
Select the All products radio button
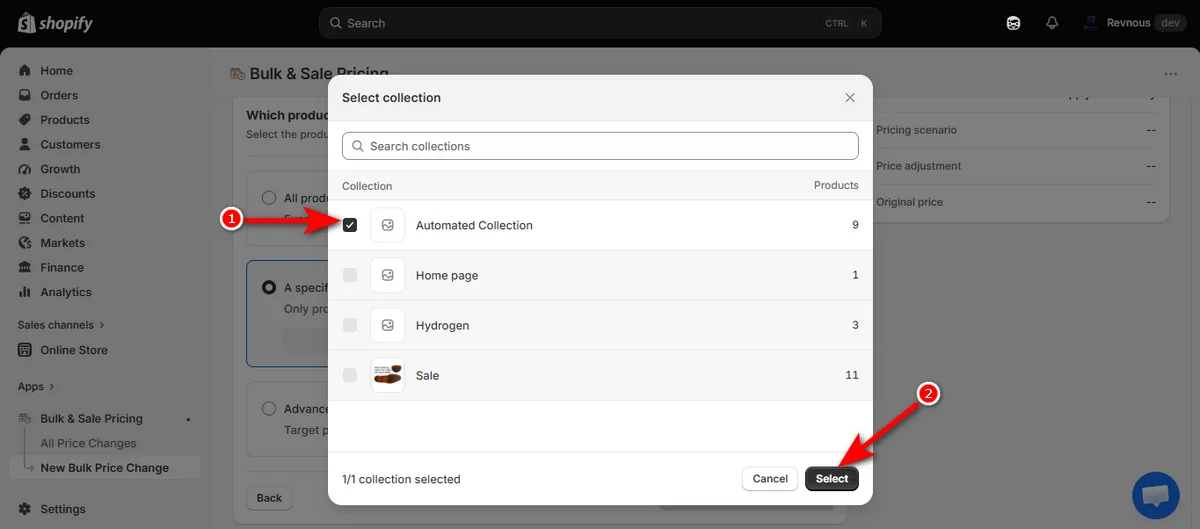click(269, 198)
